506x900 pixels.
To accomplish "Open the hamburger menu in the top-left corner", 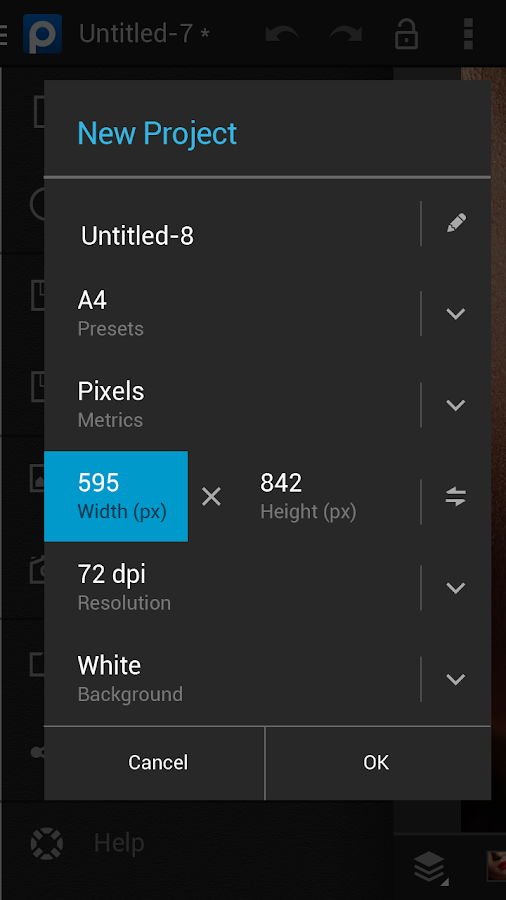I will point(3,34).
